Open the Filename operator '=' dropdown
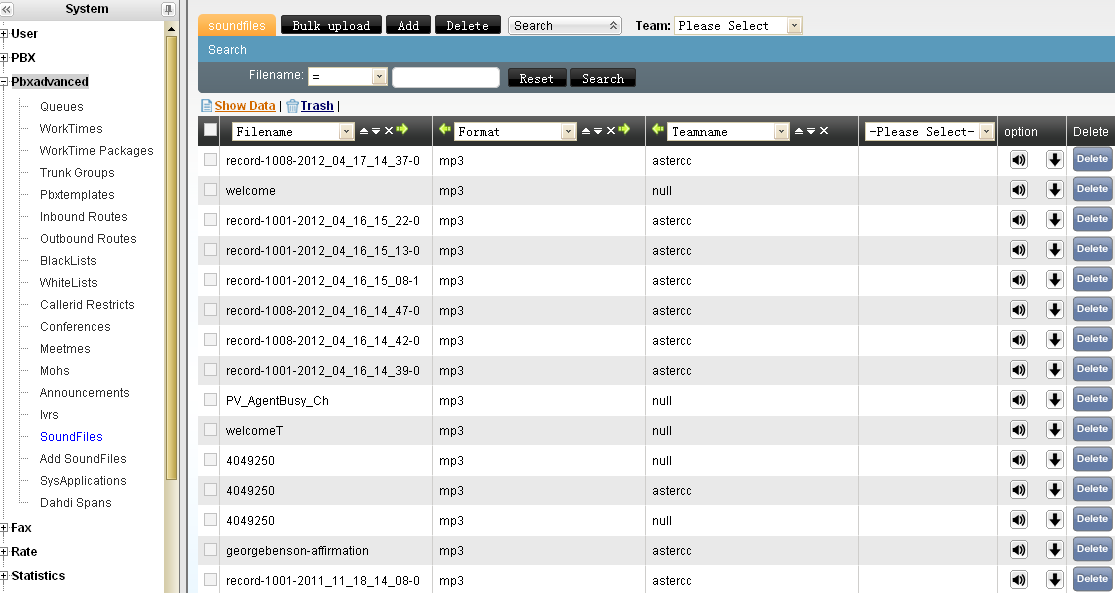The height and width of the screenshot is (593, 1115). click(x=347, y=77)
